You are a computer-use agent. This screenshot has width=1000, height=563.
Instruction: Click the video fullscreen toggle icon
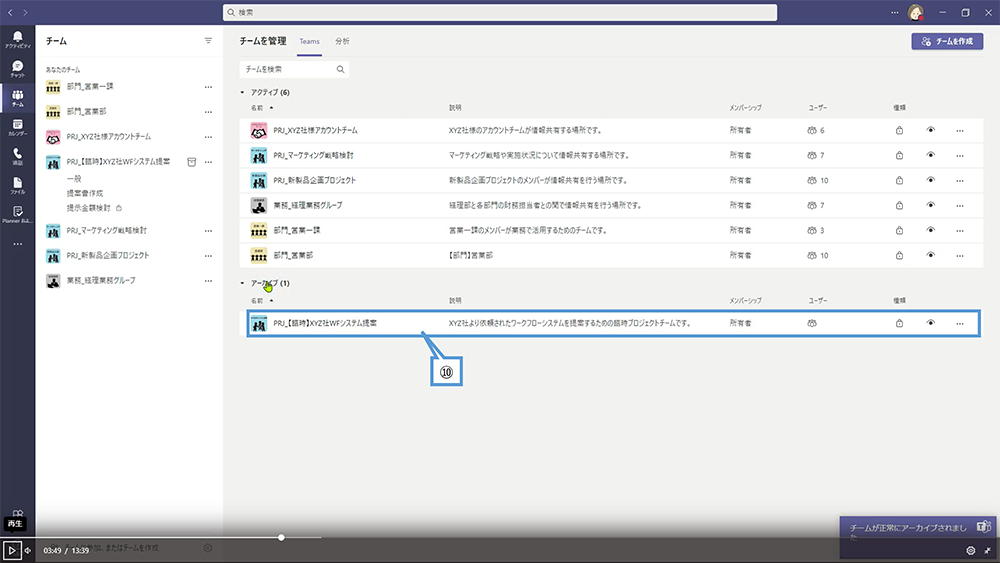(x=988, y=550)
